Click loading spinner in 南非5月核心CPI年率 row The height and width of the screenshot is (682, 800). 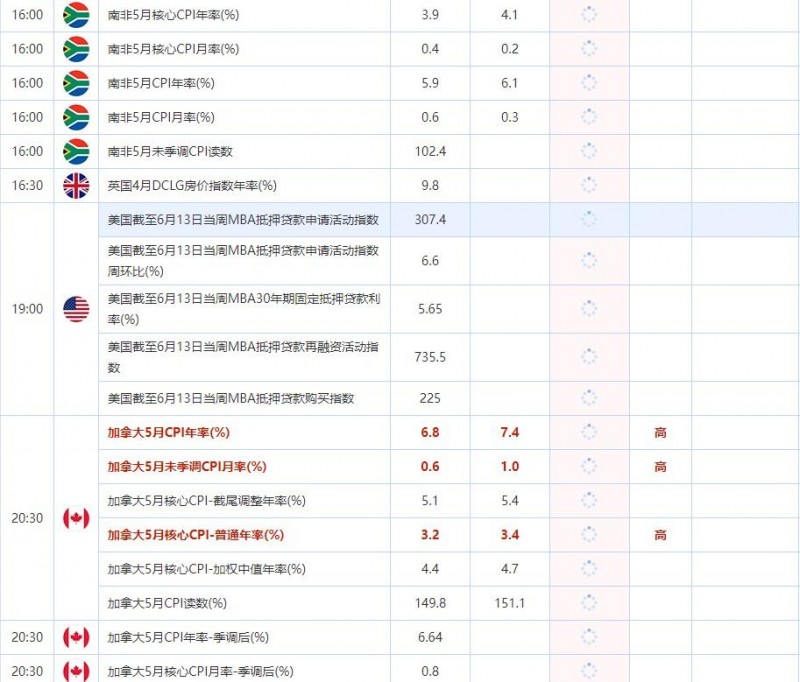pyautogui.click(x=589, y=14)
